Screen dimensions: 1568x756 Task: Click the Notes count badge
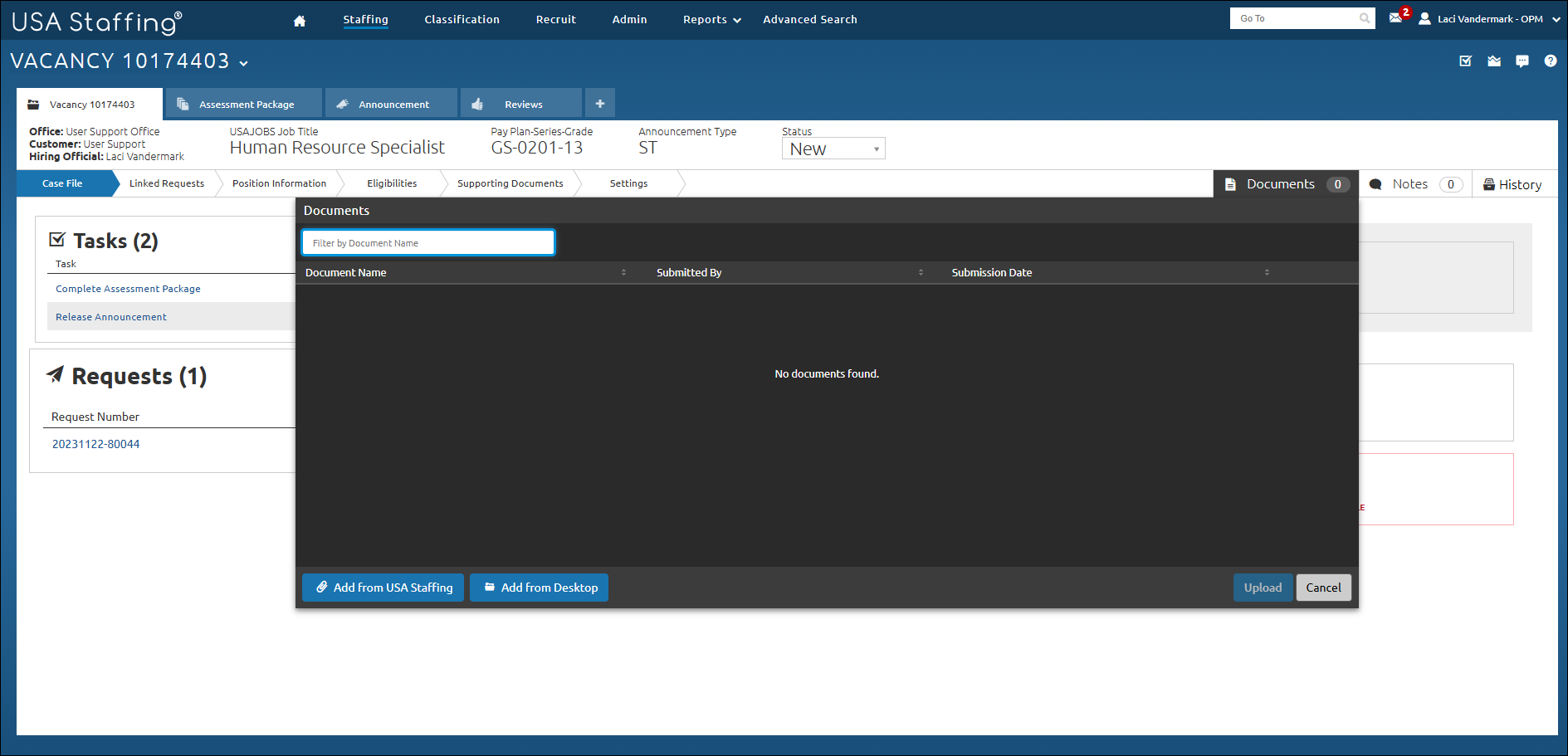click(1451, 184)
